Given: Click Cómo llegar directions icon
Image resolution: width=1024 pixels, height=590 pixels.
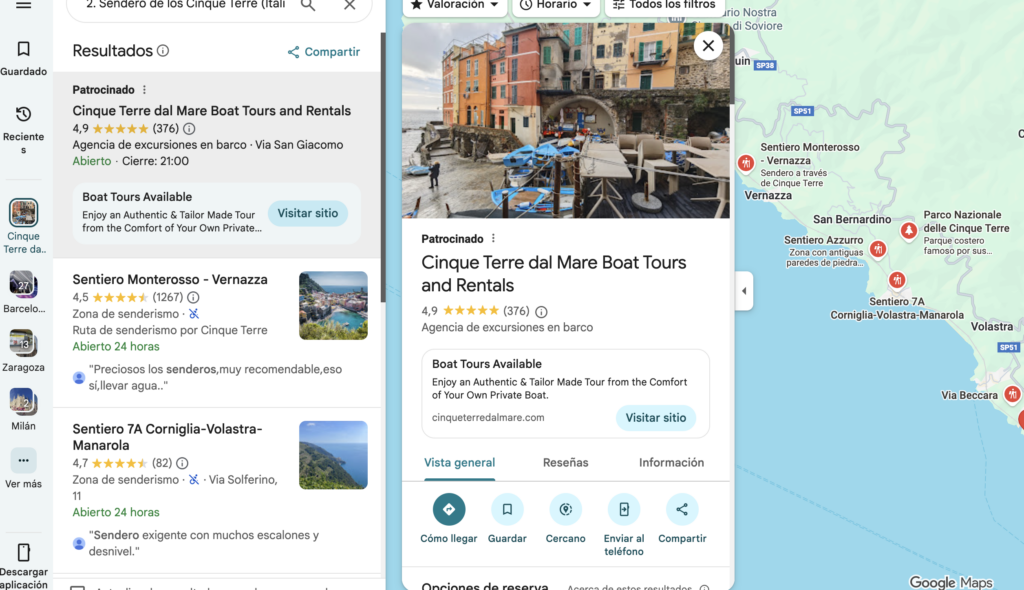Looking at the screenshot, I should click(x=449, y=509).
